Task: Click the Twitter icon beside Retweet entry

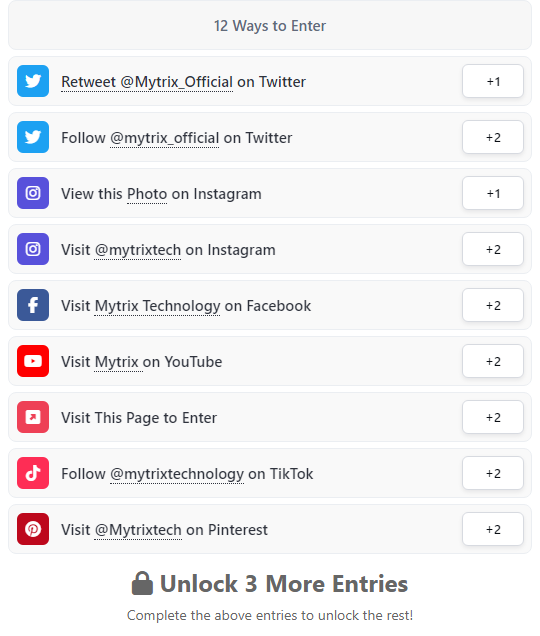Action: [33, 81]
